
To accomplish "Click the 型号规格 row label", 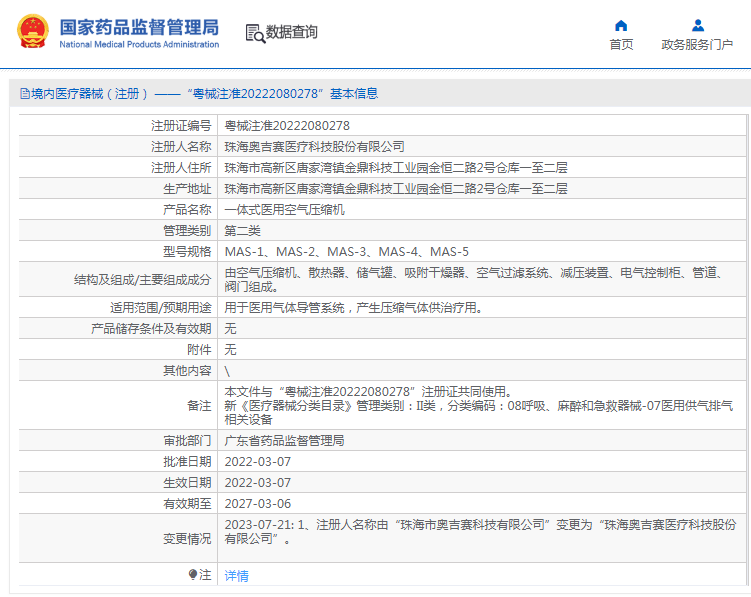I will 187,252.
